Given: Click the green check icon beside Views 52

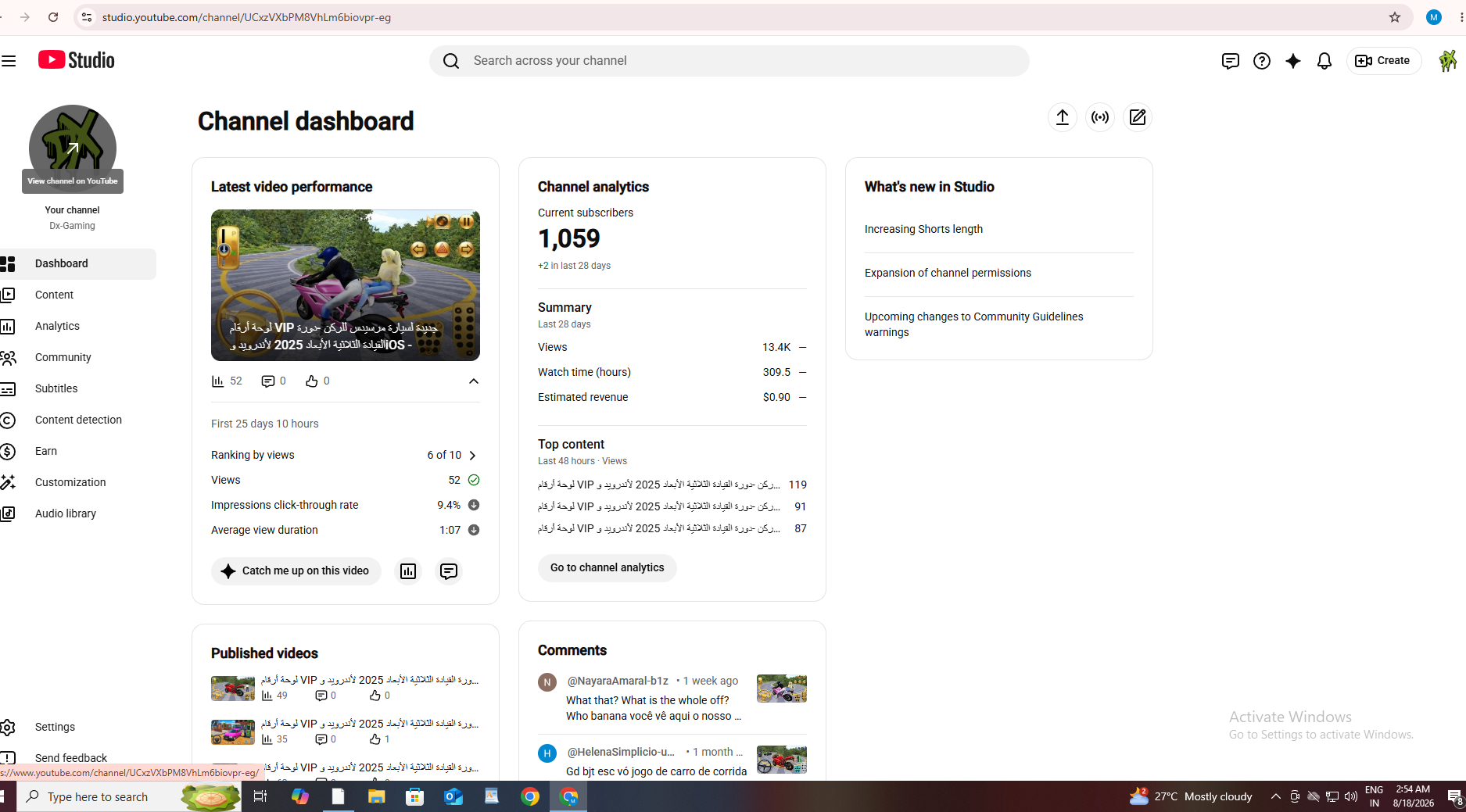Looking at the screenshot, I should (x=474, y=480).
